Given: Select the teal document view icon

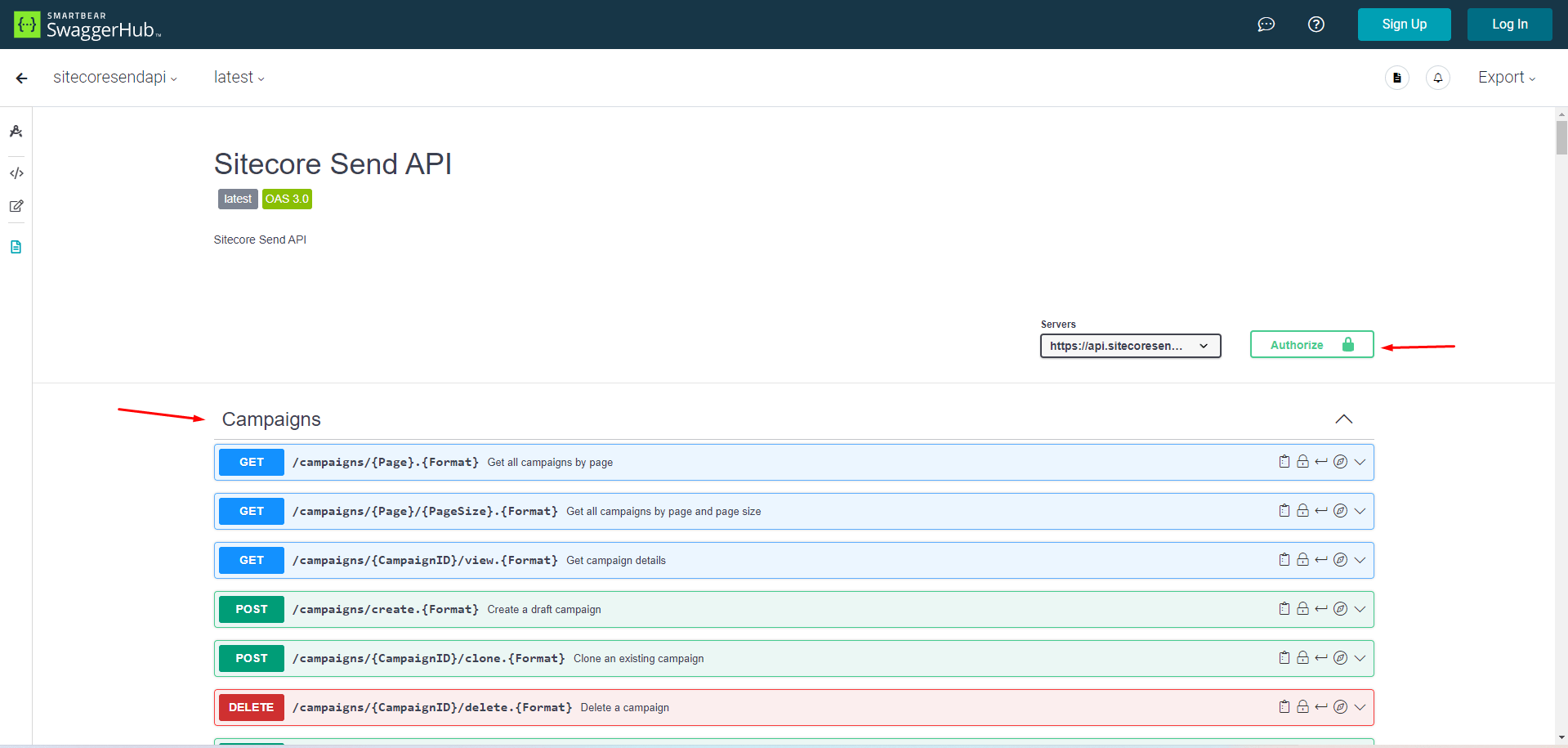Looking at the screenshot, I should pyautogui.click(x=16, y=247).
